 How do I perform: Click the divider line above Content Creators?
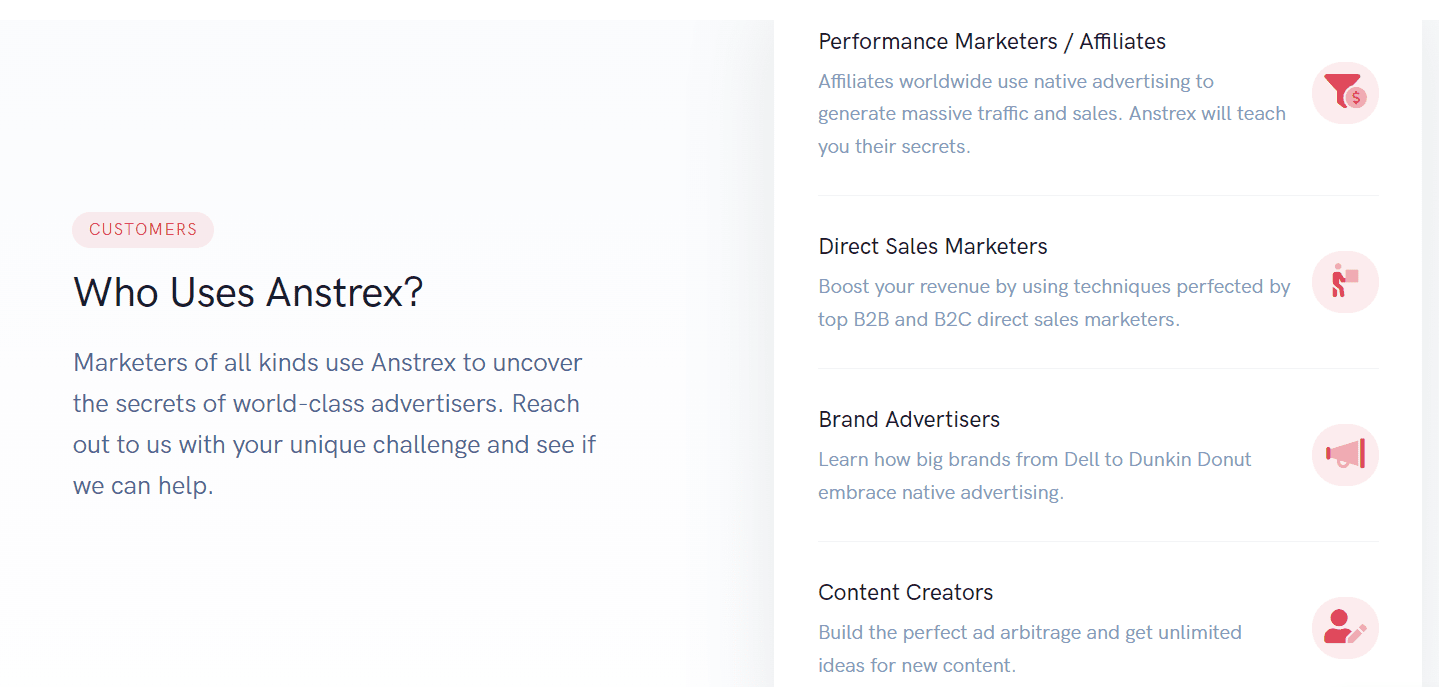click(1098, 541)
